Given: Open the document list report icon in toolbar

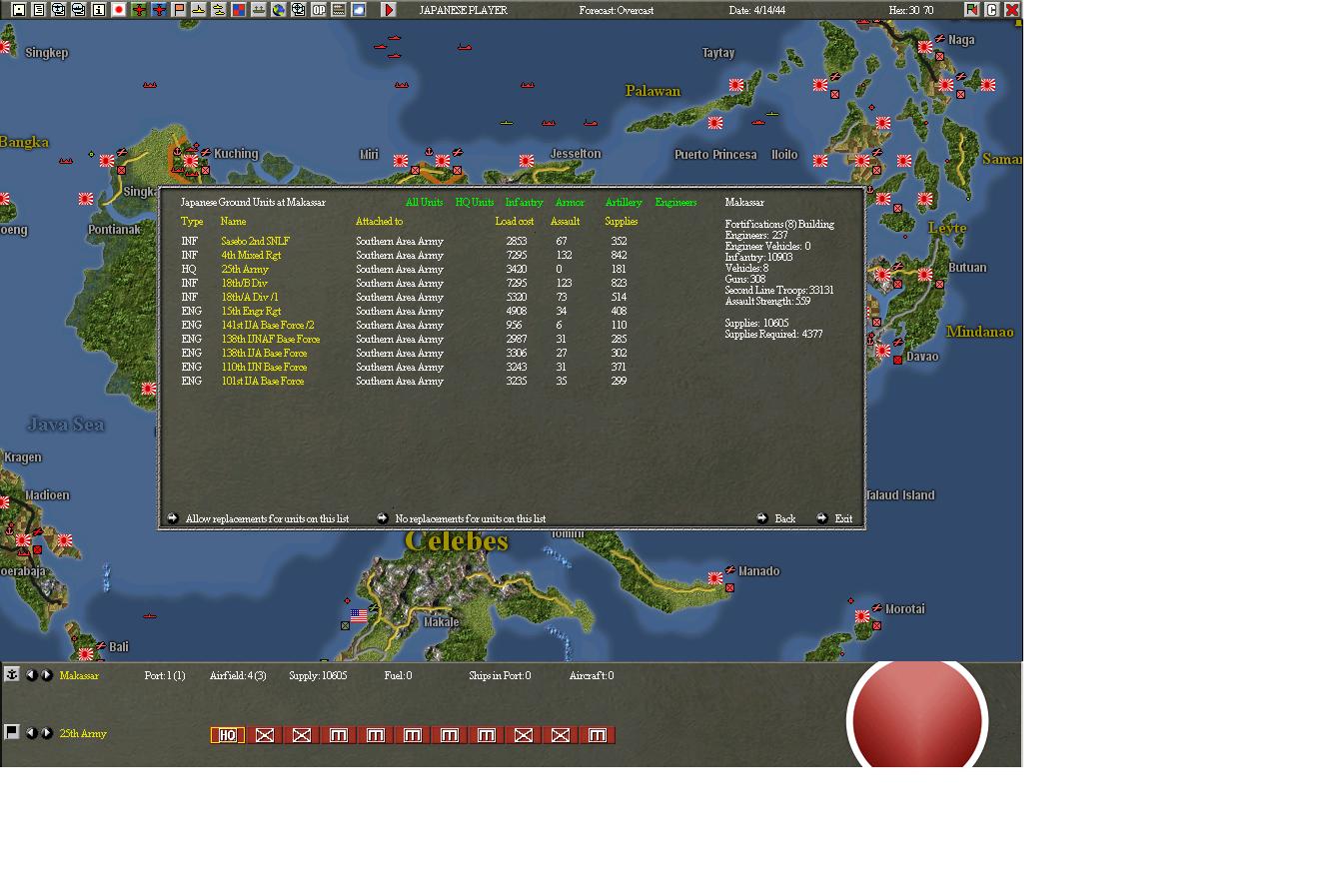Looking at the screenshot, I should pos(39,10).
